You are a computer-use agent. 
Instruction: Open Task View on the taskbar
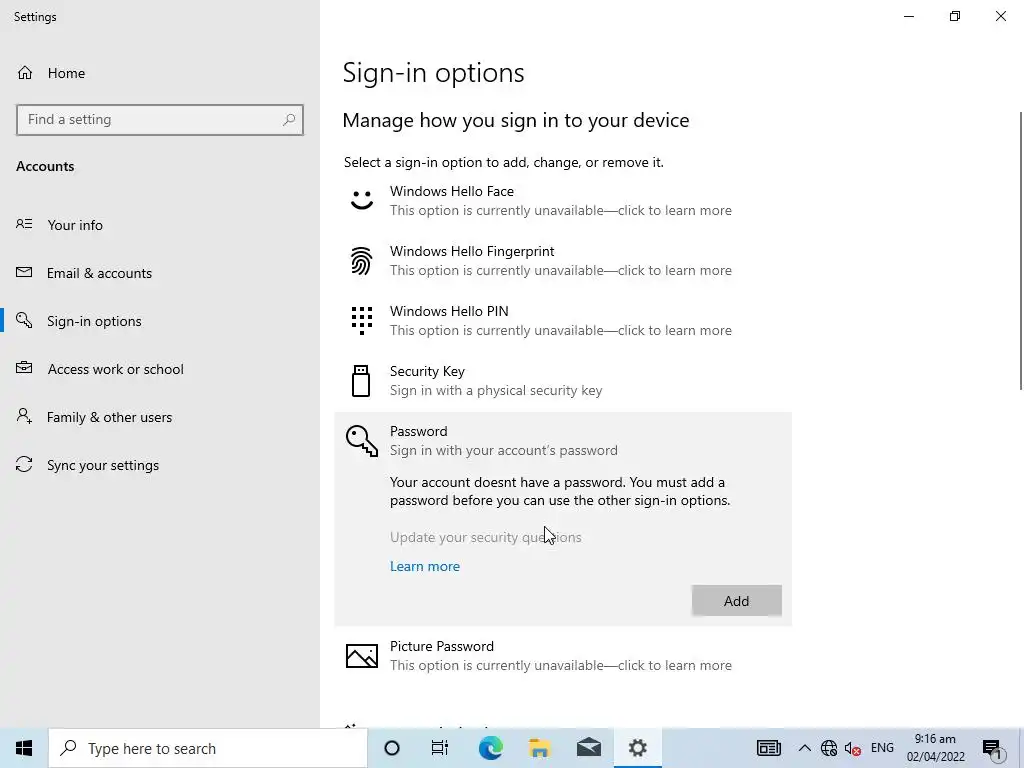[440, 748]
